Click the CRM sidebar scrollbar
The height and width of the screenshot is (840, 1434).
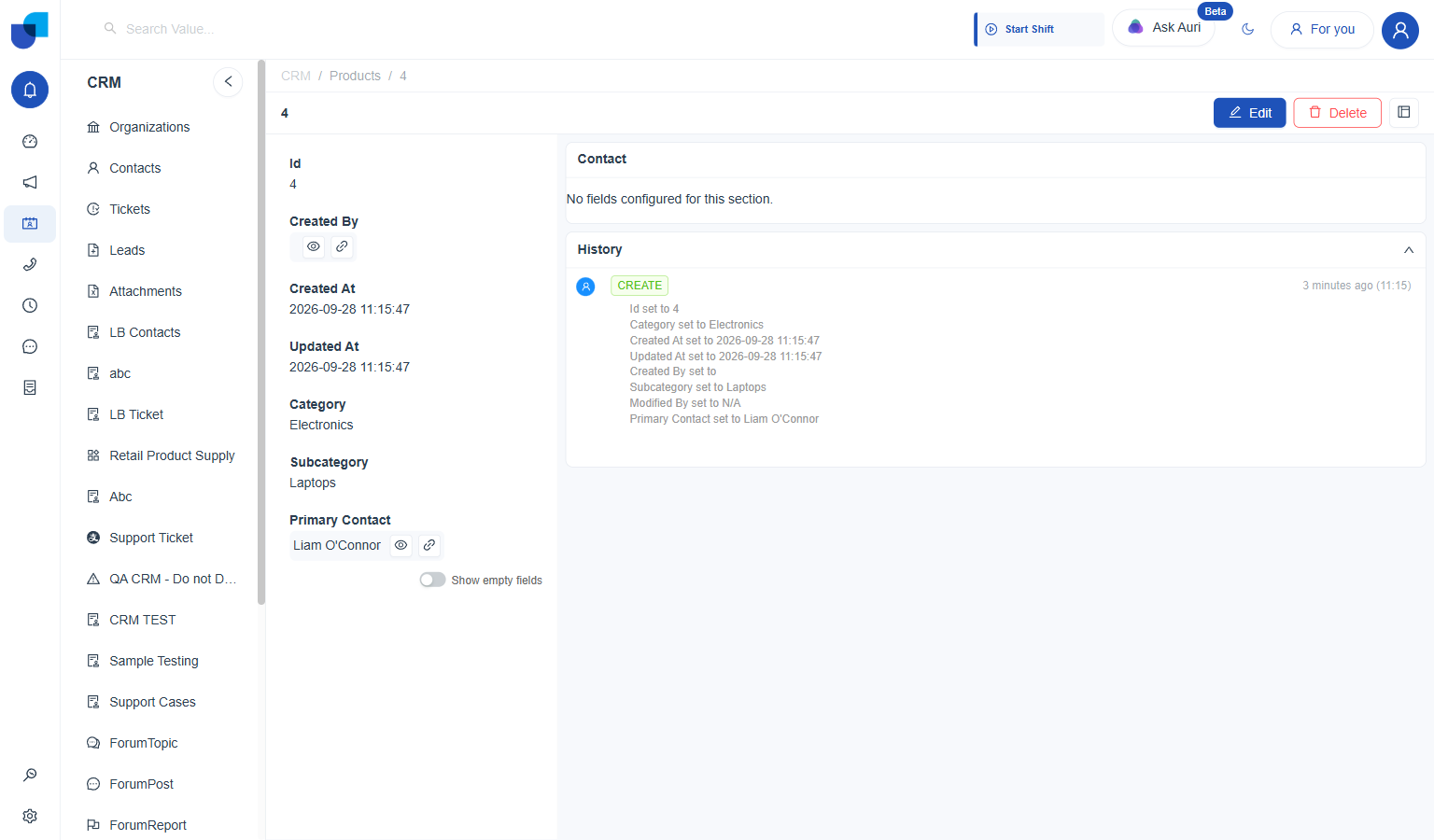click(x=261, y=332)
